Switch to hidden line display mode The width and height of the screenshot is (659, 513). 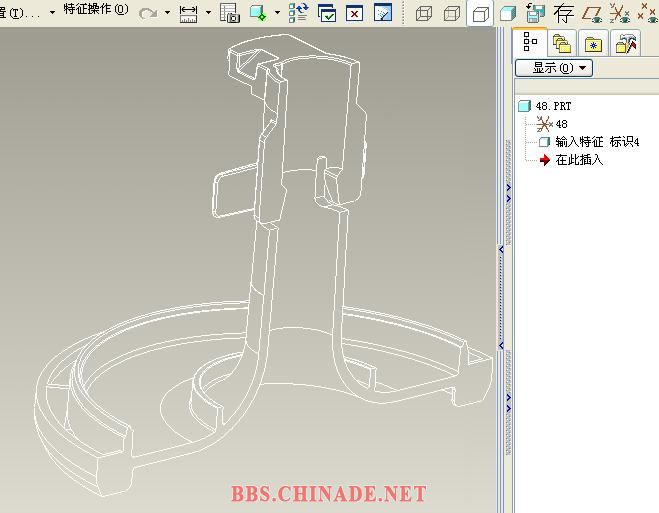[452, 13]
